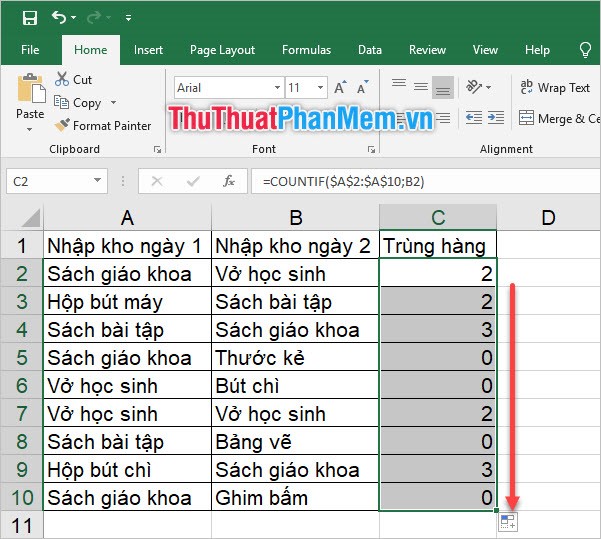601x539 pixels.
Task: Click the Enter checkmark icon in formula bar
Action: (x=193, y=181)
